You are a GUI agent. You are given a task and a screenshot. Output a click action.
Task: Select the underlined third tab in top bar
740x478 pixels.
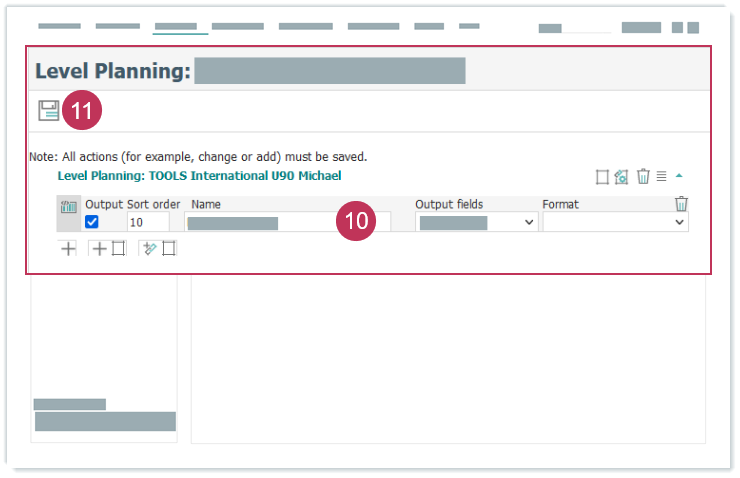176,27
